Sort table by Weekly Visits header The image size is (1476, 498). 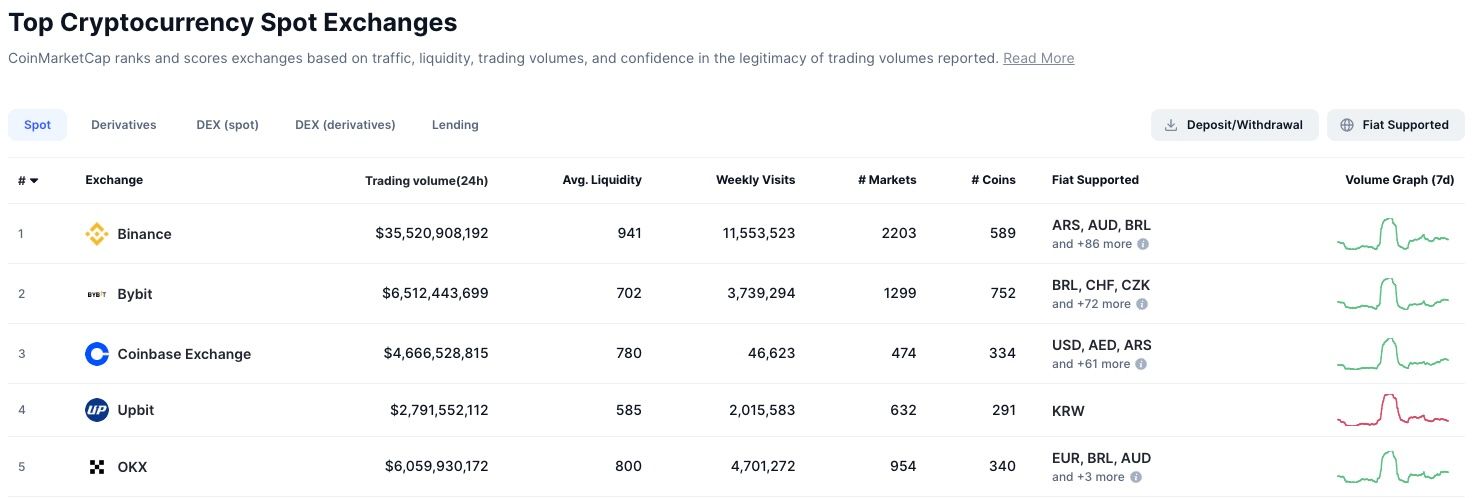pyautogui.click(x=755, y=180)
